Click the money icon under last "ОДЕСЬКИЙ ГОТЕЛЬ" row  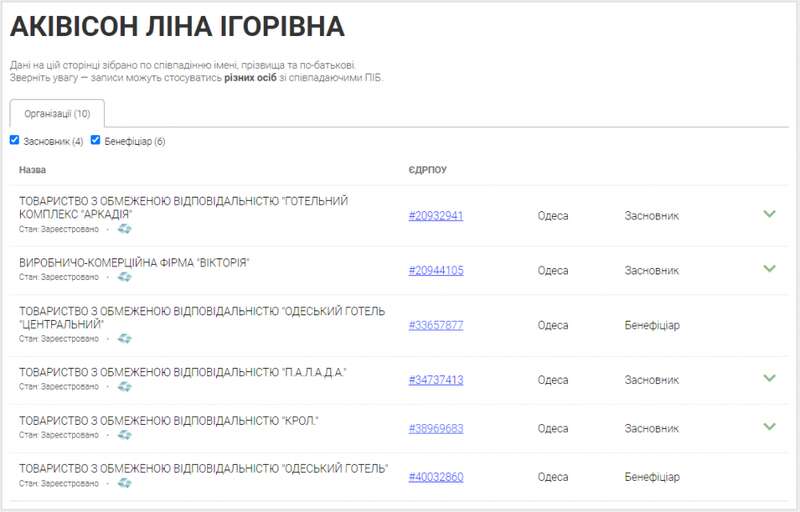click(x=124, y=483)
